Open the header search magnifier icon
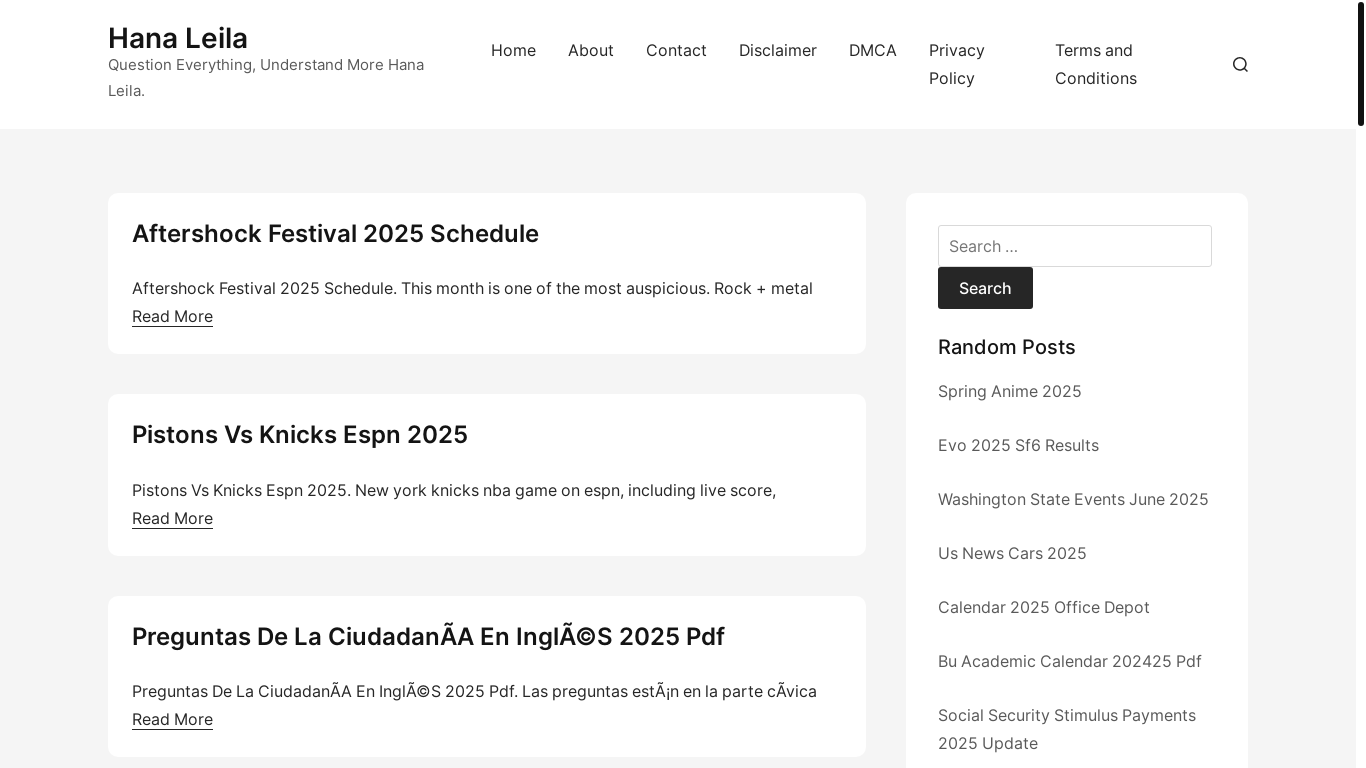Viewport: 1366px width, 768px height. coord(1240,64)
